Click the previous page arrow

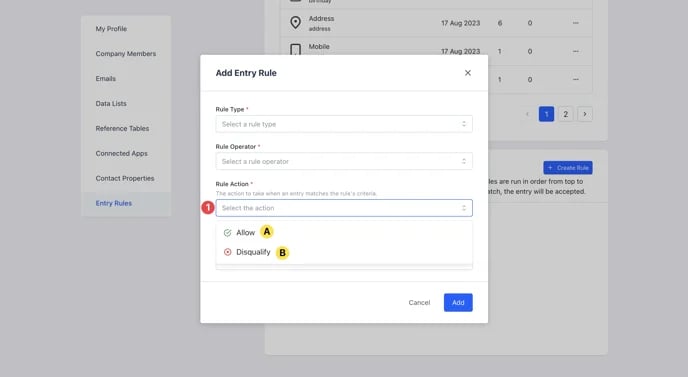[x=527, y=114]
